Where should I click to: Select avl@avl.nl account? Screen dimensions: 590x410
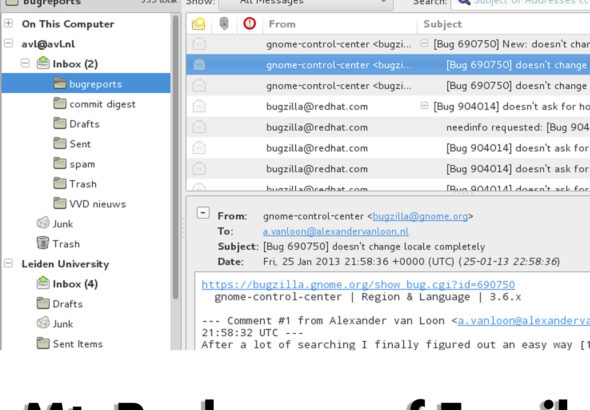click(x=48, y=44)
